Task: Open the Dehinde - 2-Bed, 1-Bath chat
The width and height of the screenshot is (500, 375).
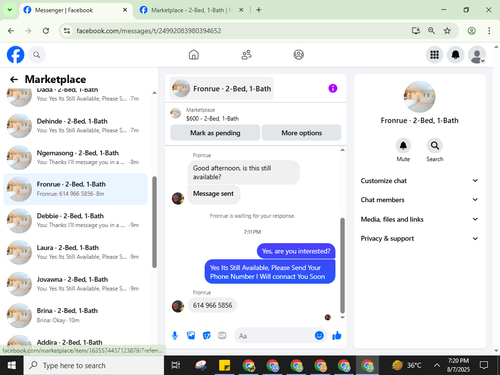Action: [76, 126]
